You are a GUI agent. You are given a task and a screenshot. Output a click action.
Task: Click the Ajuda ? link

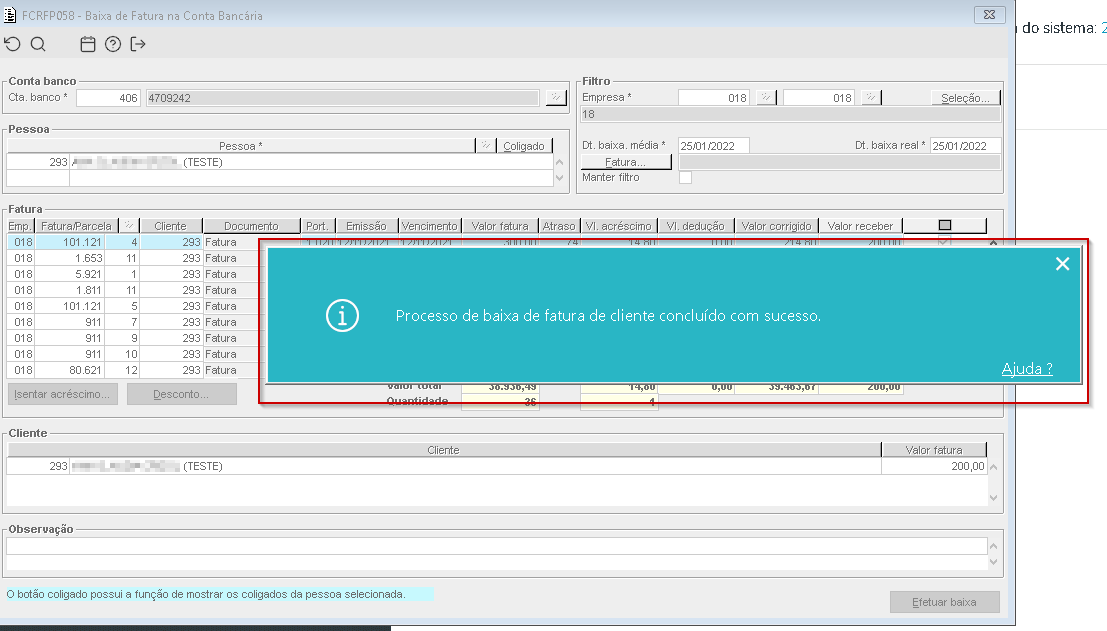pyautogui.click(x=1027, y=368)
